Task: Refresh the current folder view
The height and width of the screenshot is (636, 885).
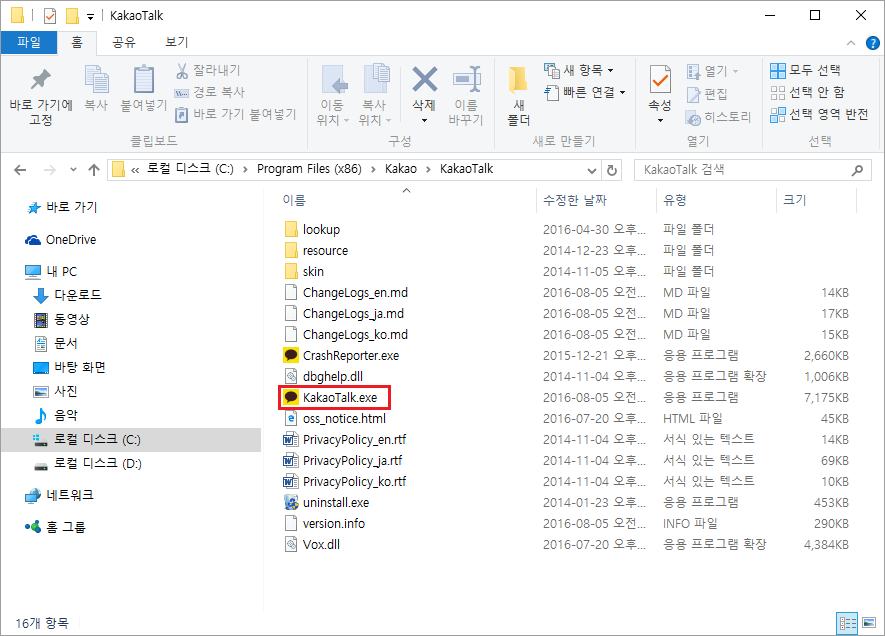Action: click(x=612, y=170)
